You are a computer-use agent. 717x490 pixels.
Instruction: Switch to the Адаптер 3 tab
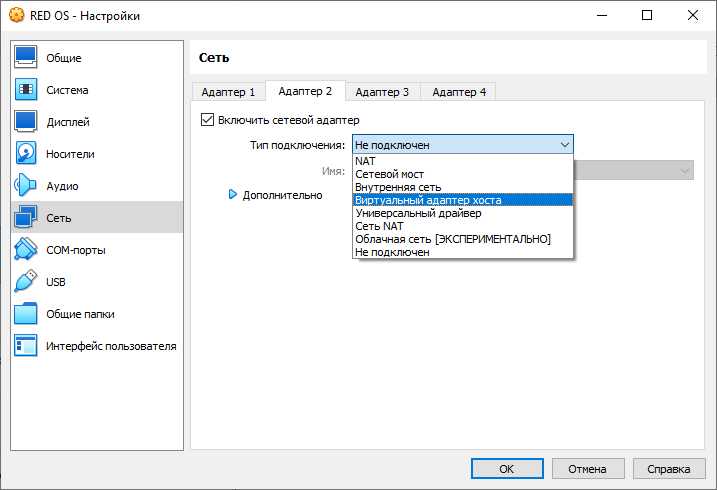382,92
